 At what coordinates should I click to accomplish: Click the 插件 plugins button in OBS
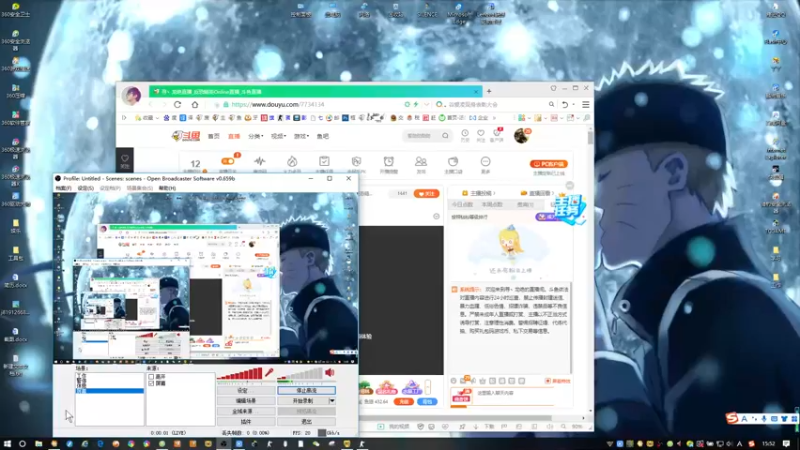point(245,422)
